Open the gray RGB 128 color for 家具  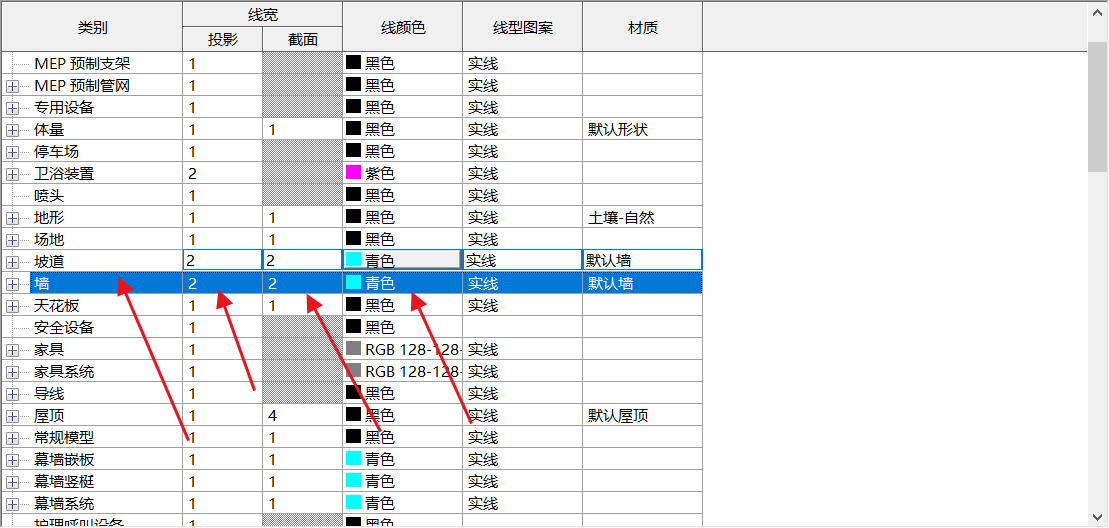pyautogui.click(x=354, y=349)
